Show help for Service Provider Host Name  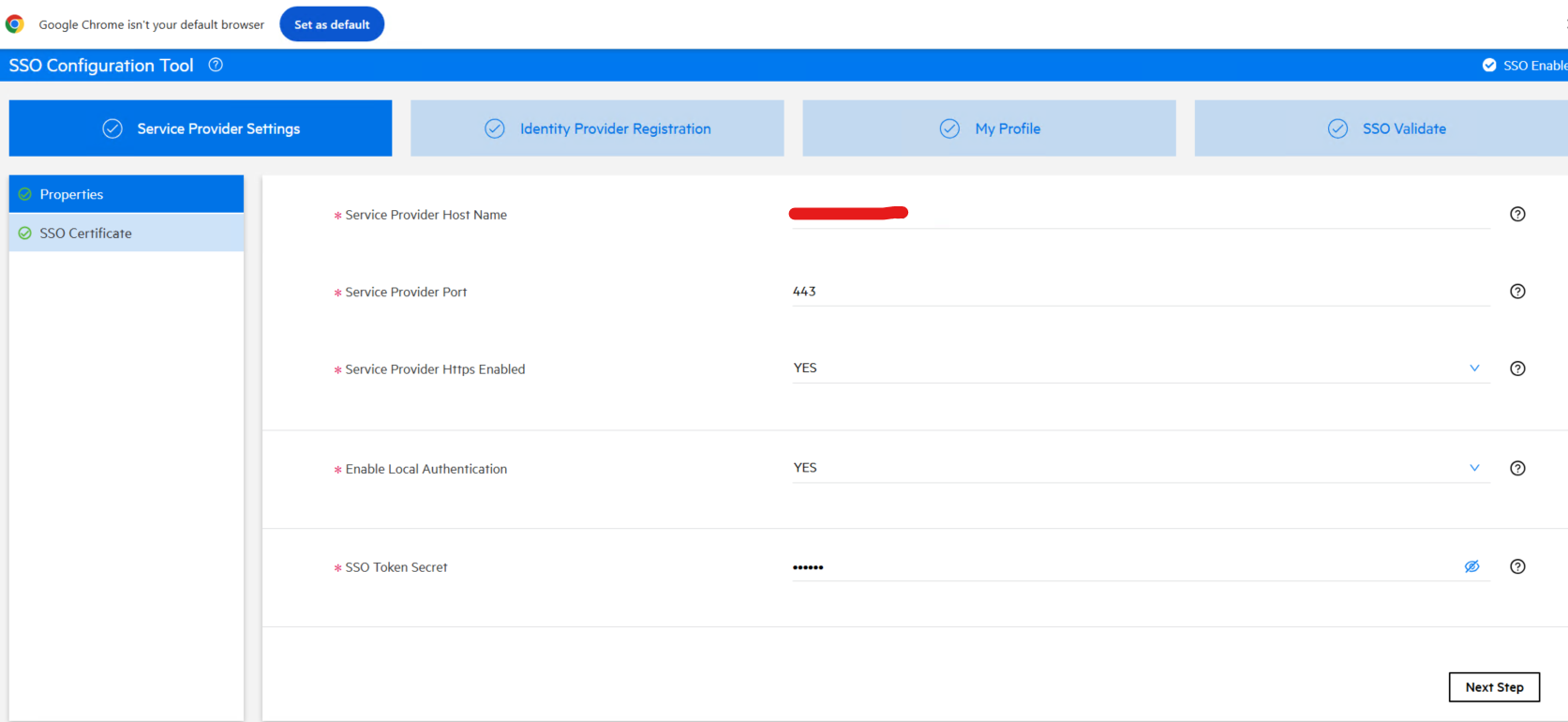click(x=1517, y=214)
